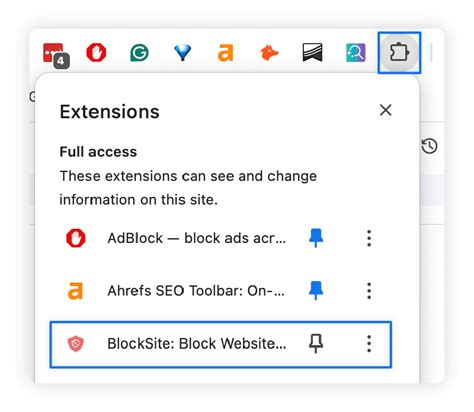Screen dimensions: 474x412
Task: Unpin Ahrefs SEO Toolbar from toolbar
Action: click(x=316, y=291)
